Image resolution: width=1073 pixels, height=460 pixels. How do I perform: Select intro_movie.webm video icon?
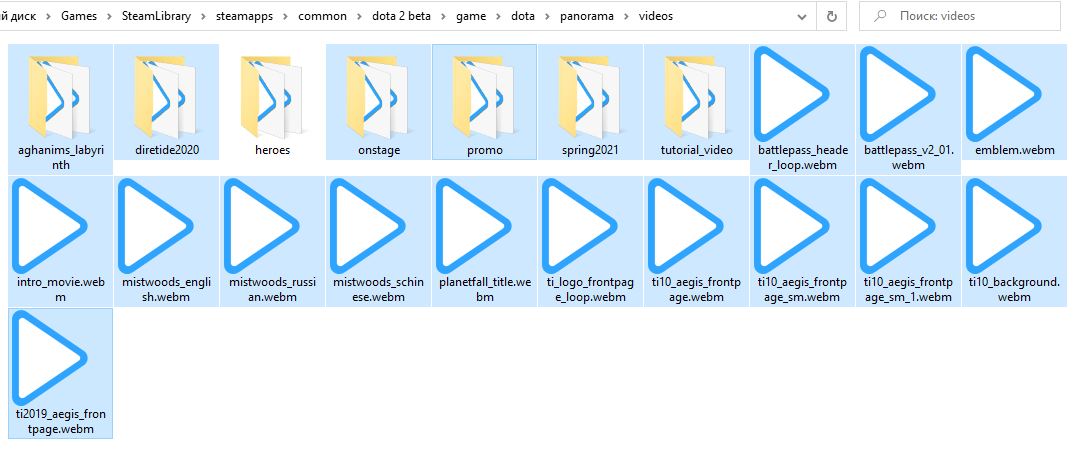pos(50,226)
